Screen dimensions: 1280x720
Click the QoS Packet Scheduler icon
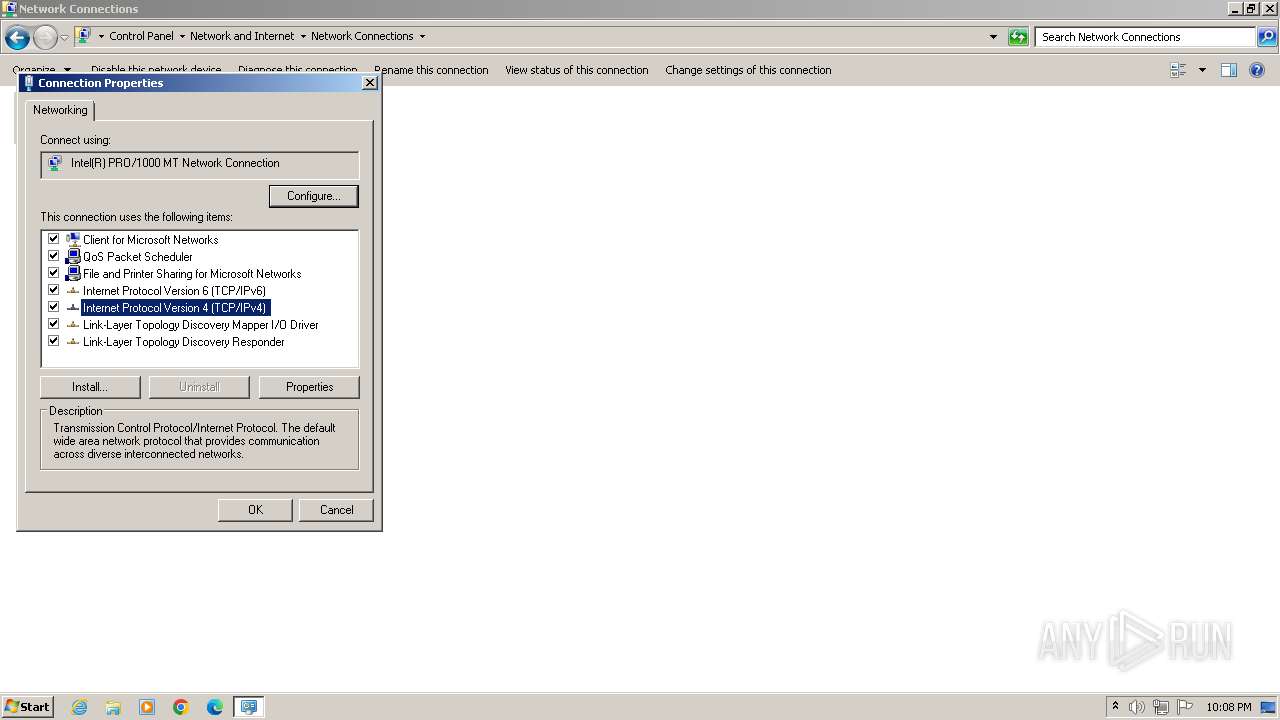pyautogui.click(x=73, y=257)
